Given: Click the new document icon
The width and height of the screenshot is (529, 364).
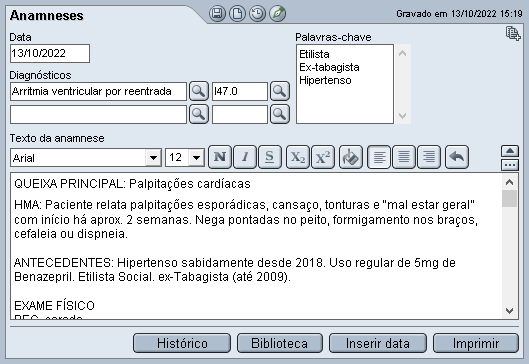Looking at the screenshot, I should pos(237,14).
